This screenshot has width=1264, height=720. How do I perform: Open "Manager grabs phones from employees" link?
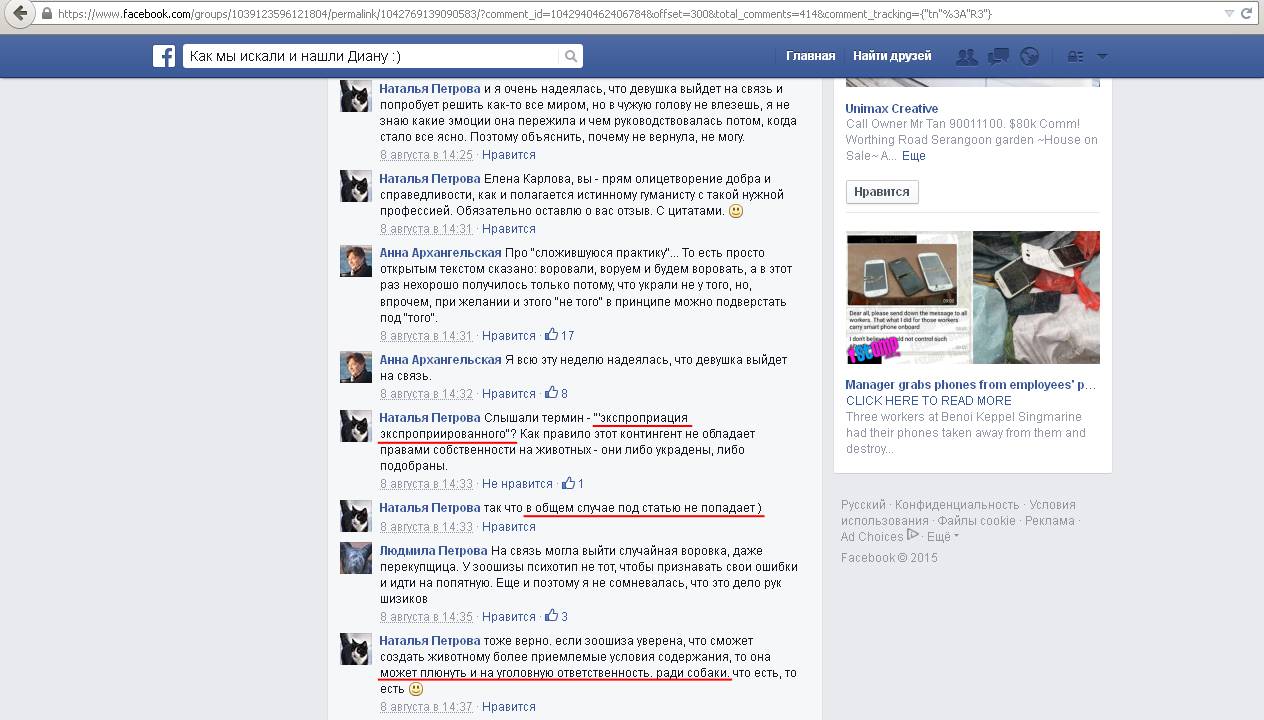[970, 385]
